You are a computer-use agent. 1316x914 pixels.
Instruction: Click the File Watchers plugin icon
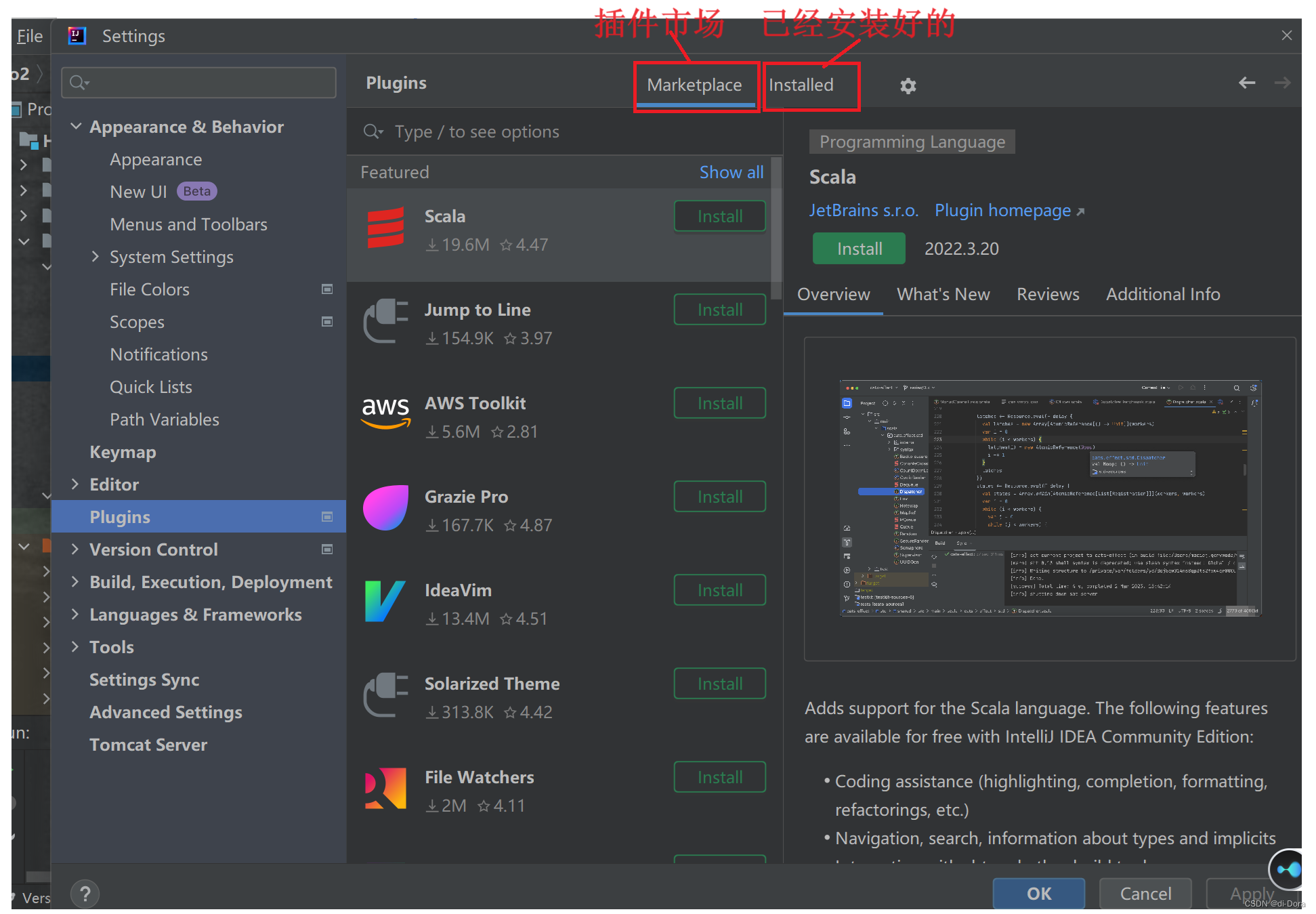(385, 789)
